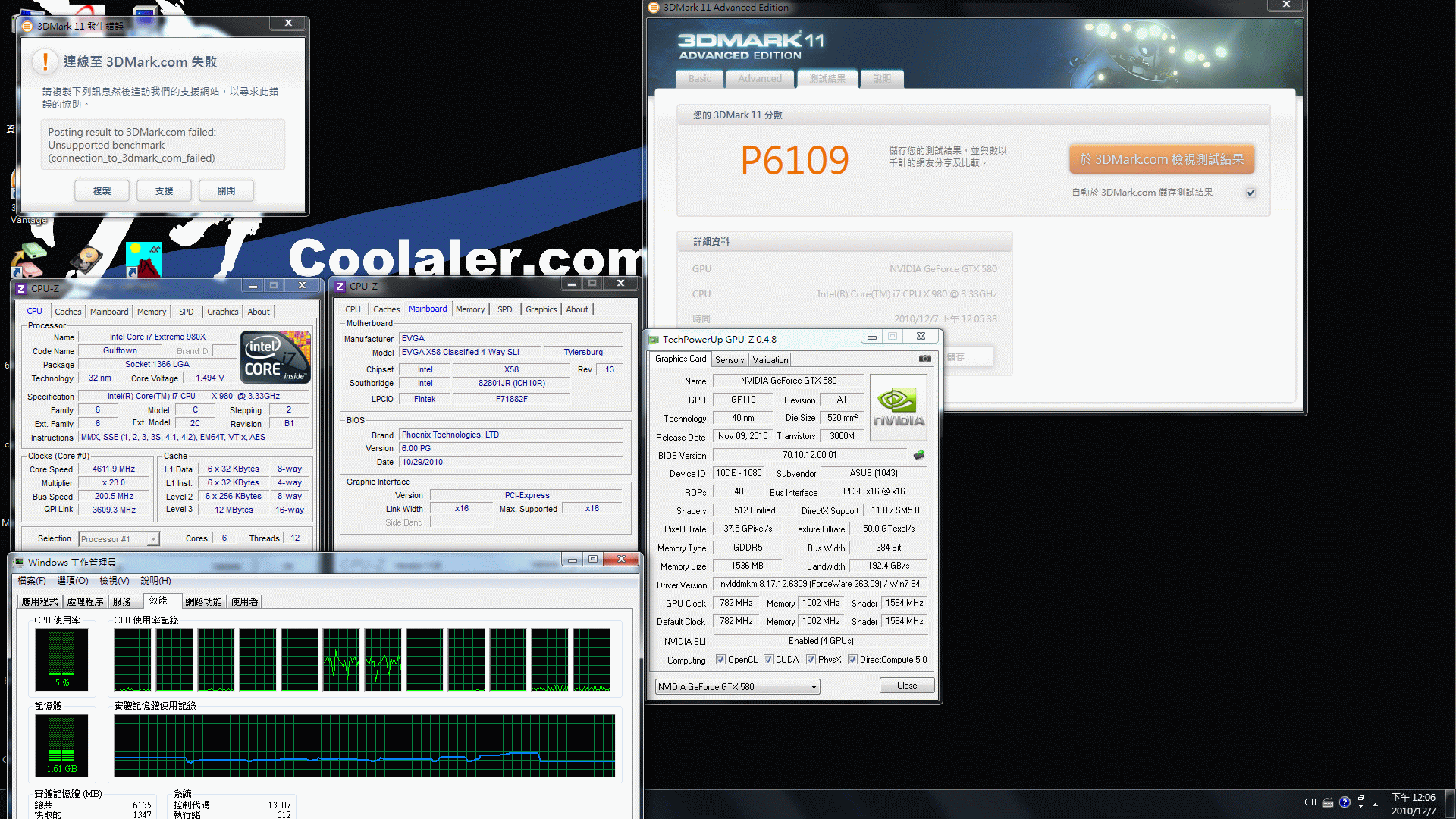Open 3DMark 11 測試結果 tab

tap(827, 79)
